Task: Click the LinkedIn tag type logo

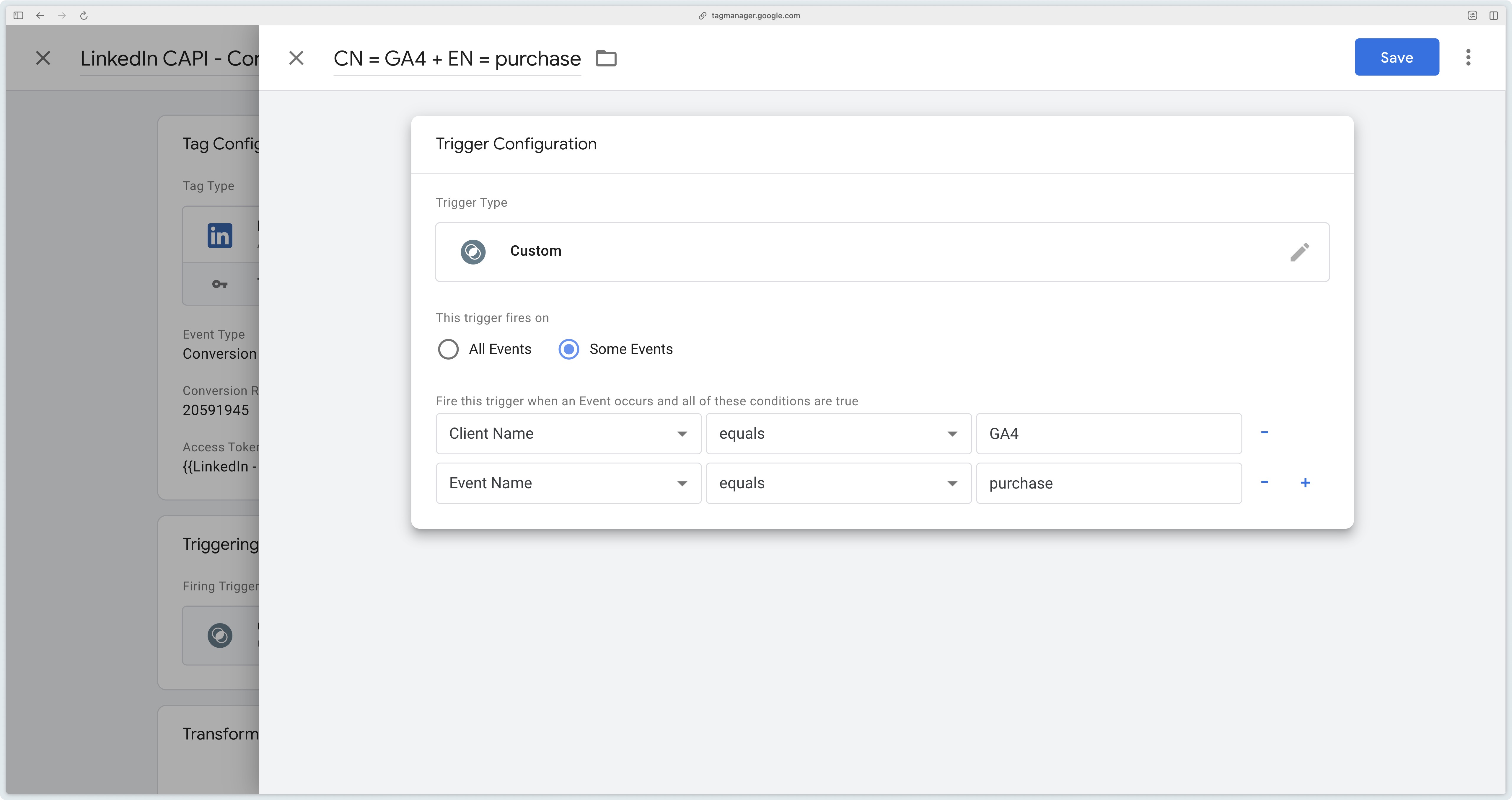Action: 220,235
